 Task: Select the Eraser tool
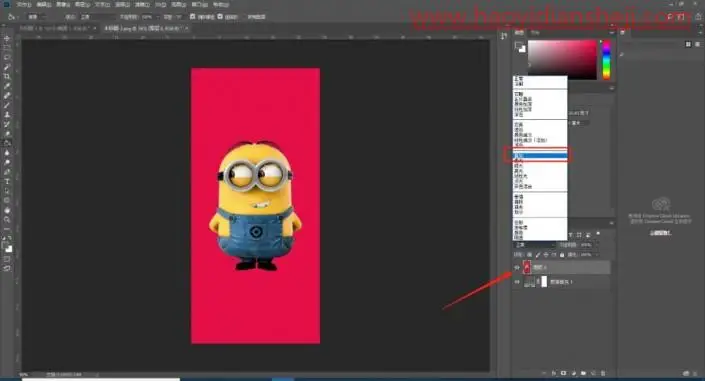tap(7, 134)
